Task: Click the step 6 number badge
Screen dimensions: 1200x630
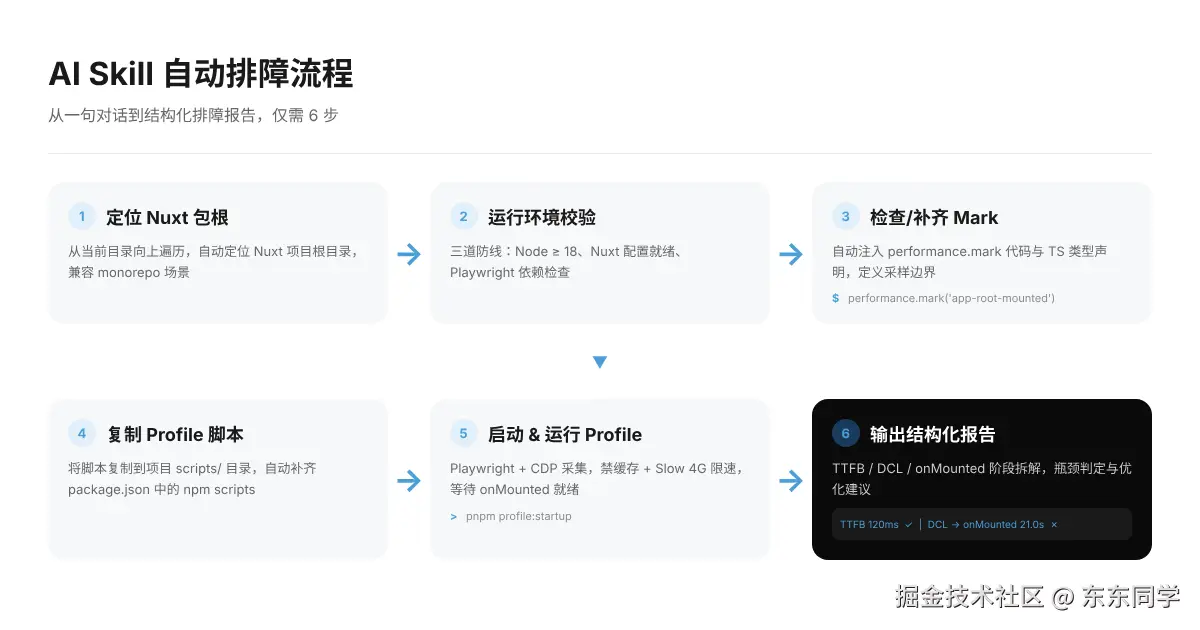Action: (846, 434)
